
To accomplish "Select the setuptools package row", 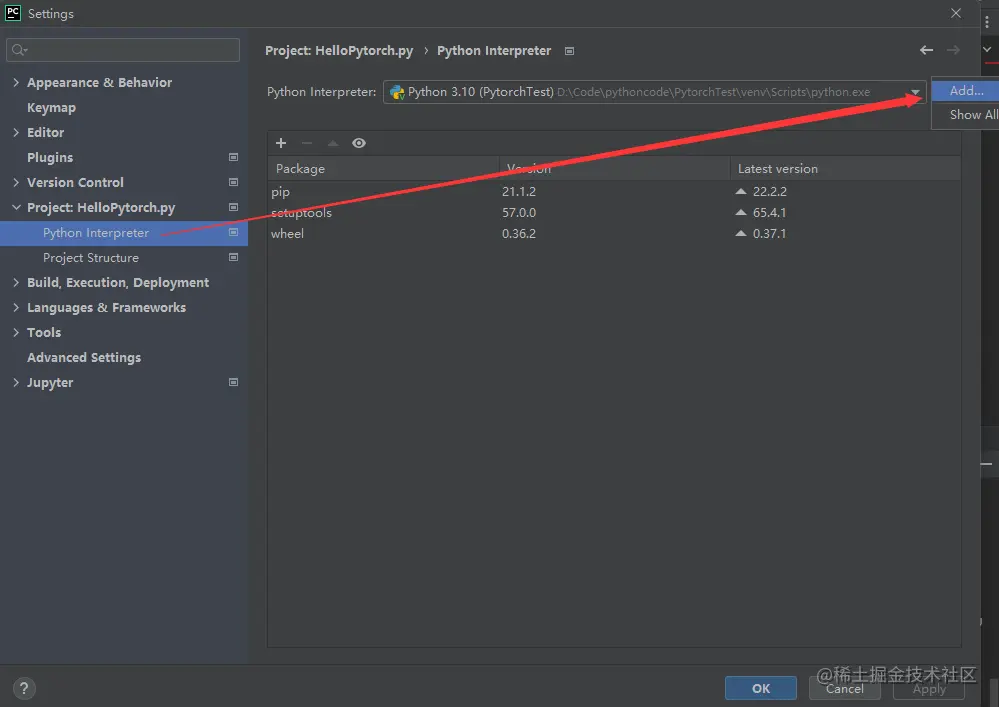I will (x=614, y=212).
